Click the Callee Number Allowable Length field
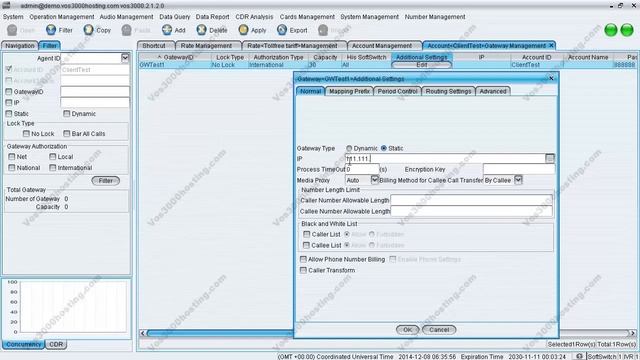Screen dimensions: 640x360 (471, 211)
